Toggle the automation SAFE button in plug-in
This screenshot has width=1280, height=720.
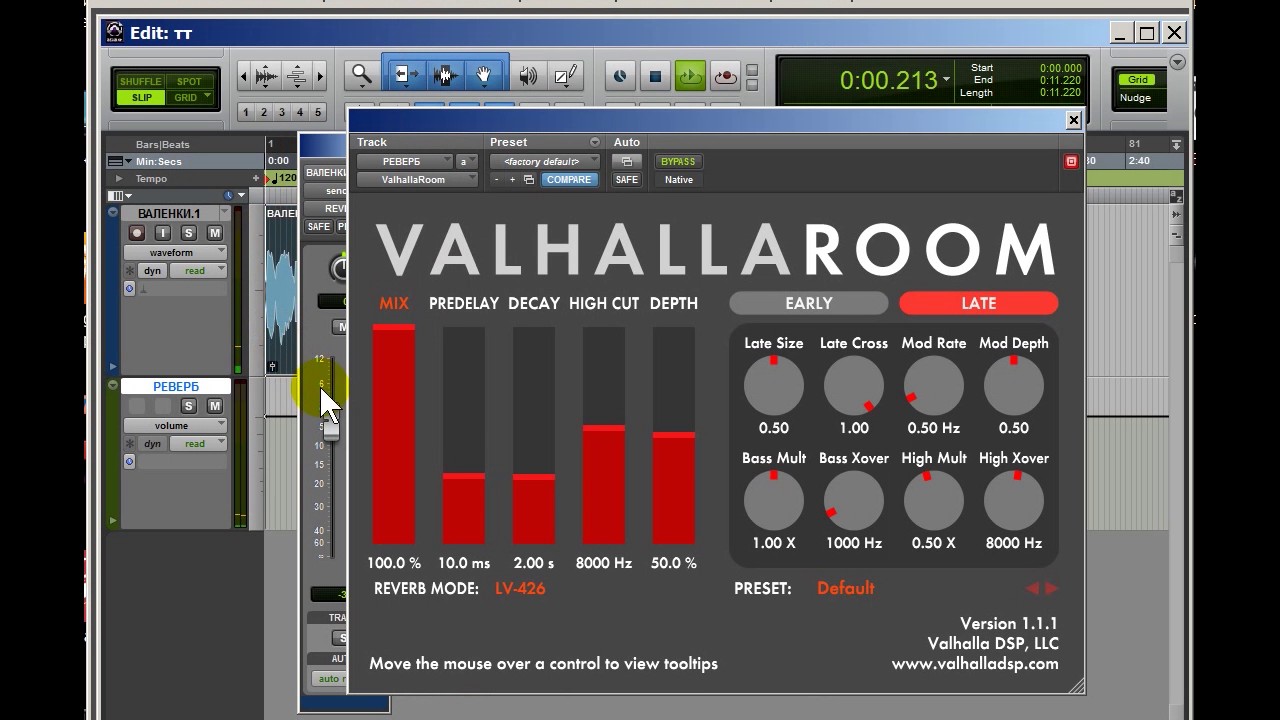click(627, 180)
